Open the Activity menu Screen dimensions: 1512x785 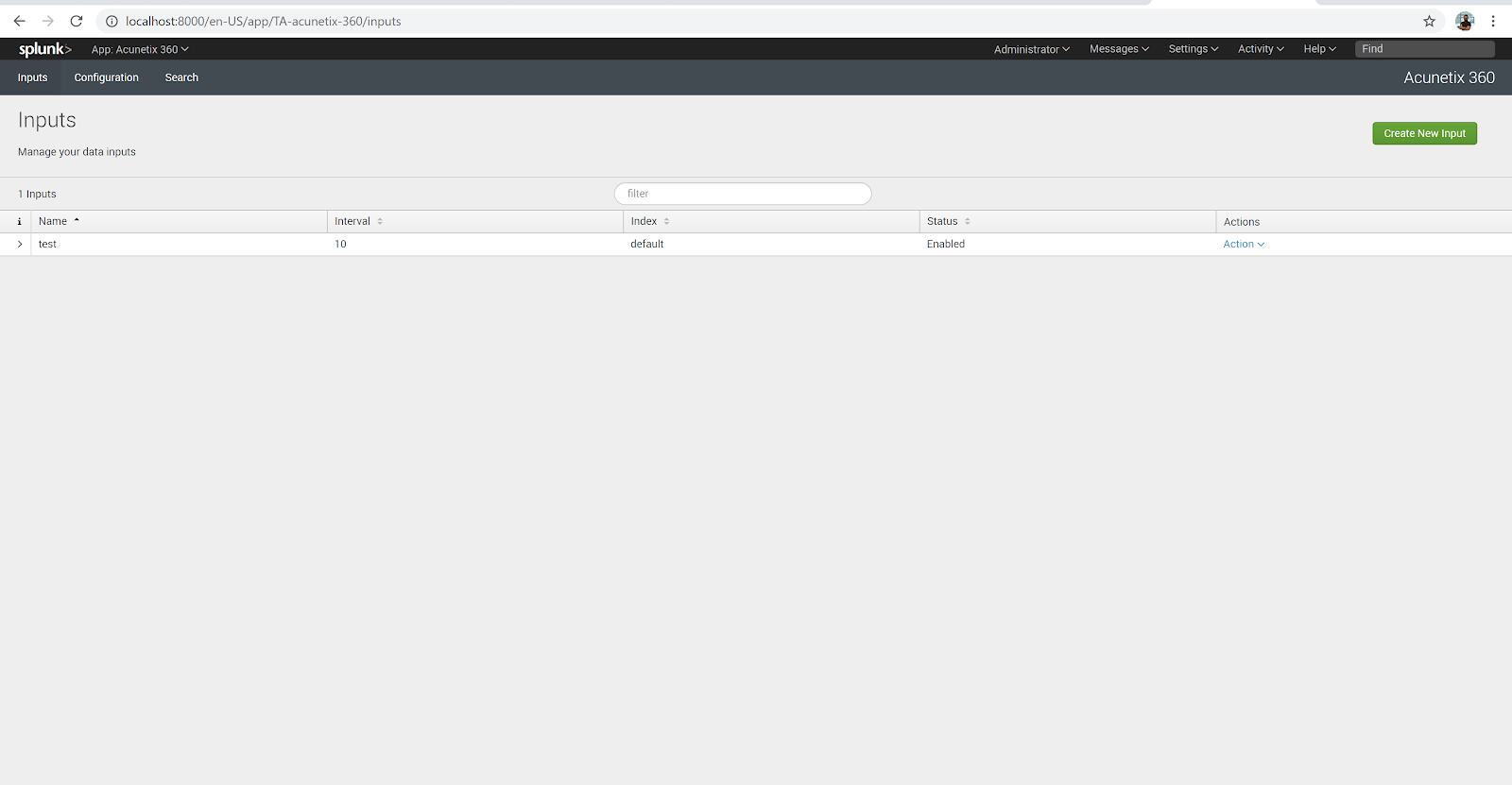1261,49
